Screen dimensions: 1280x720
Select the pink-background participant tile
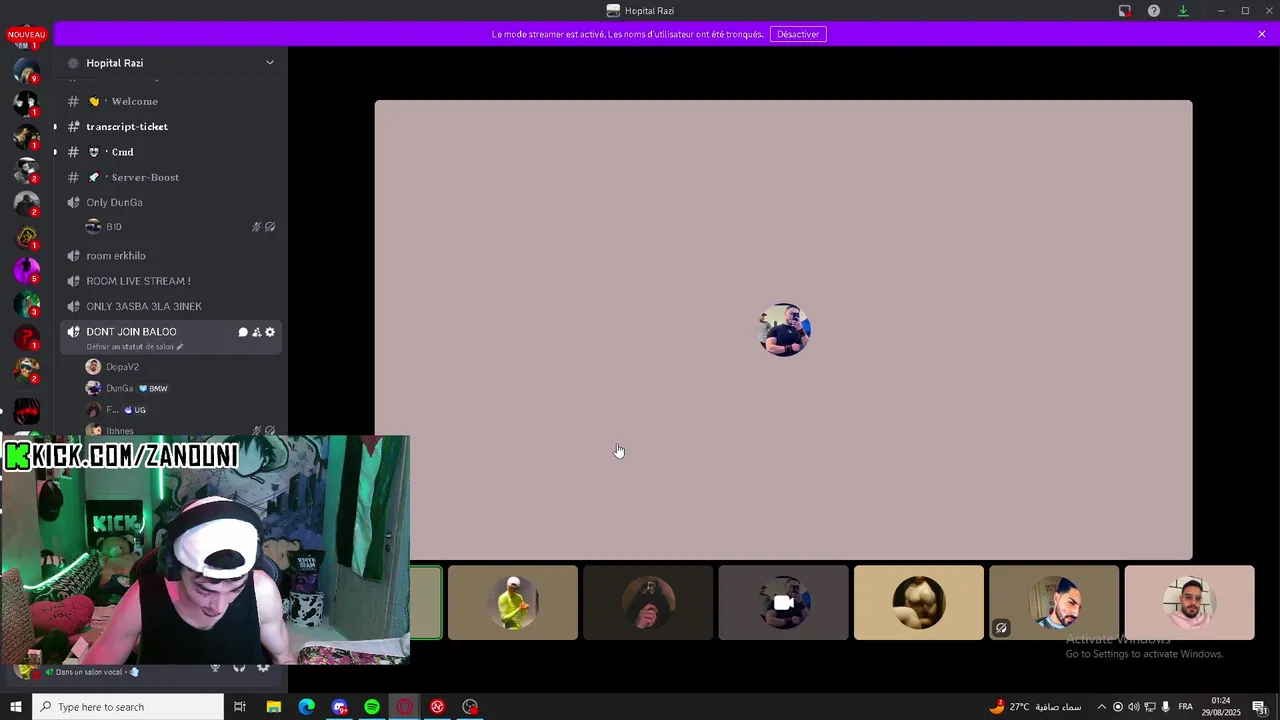[x=1189, y=603]
